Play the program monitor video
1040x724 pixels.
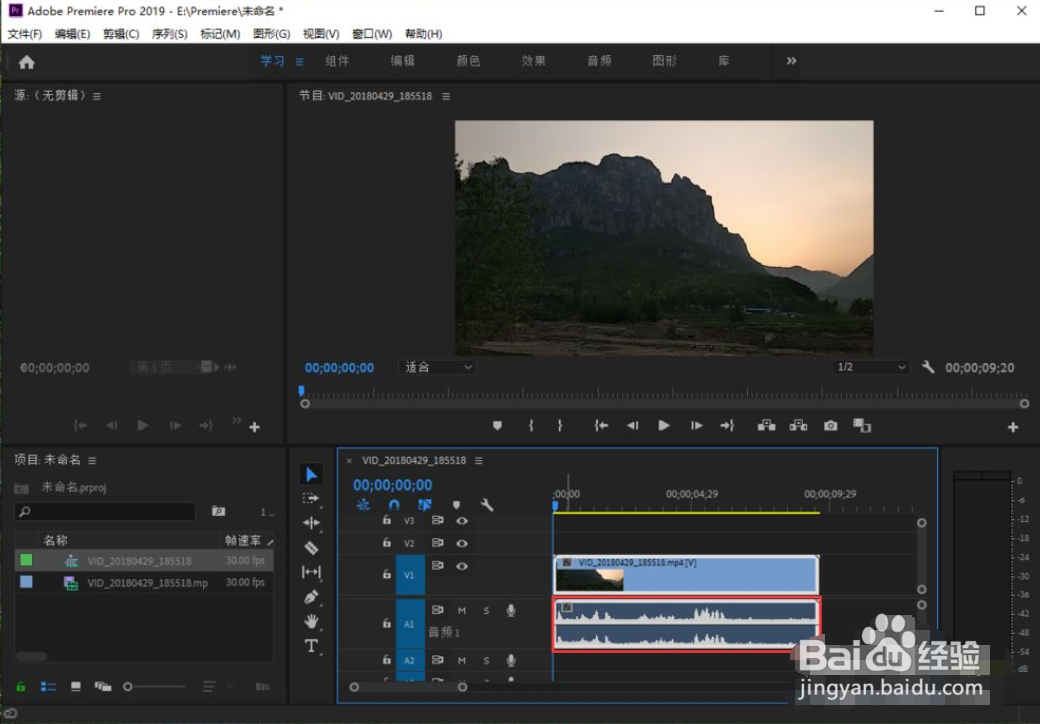click(663, 426)
